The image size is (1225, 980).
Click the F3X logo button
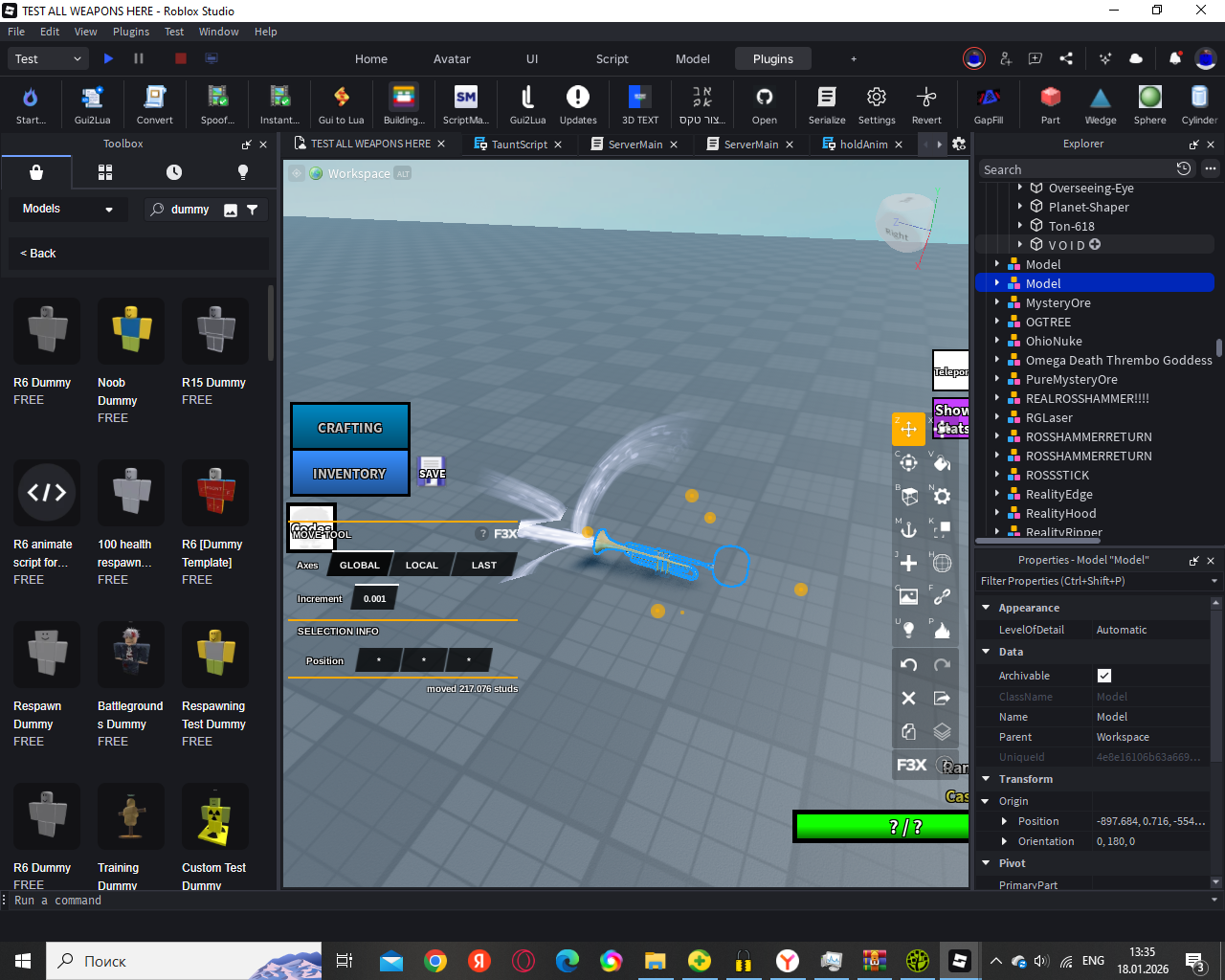point(911,765)
